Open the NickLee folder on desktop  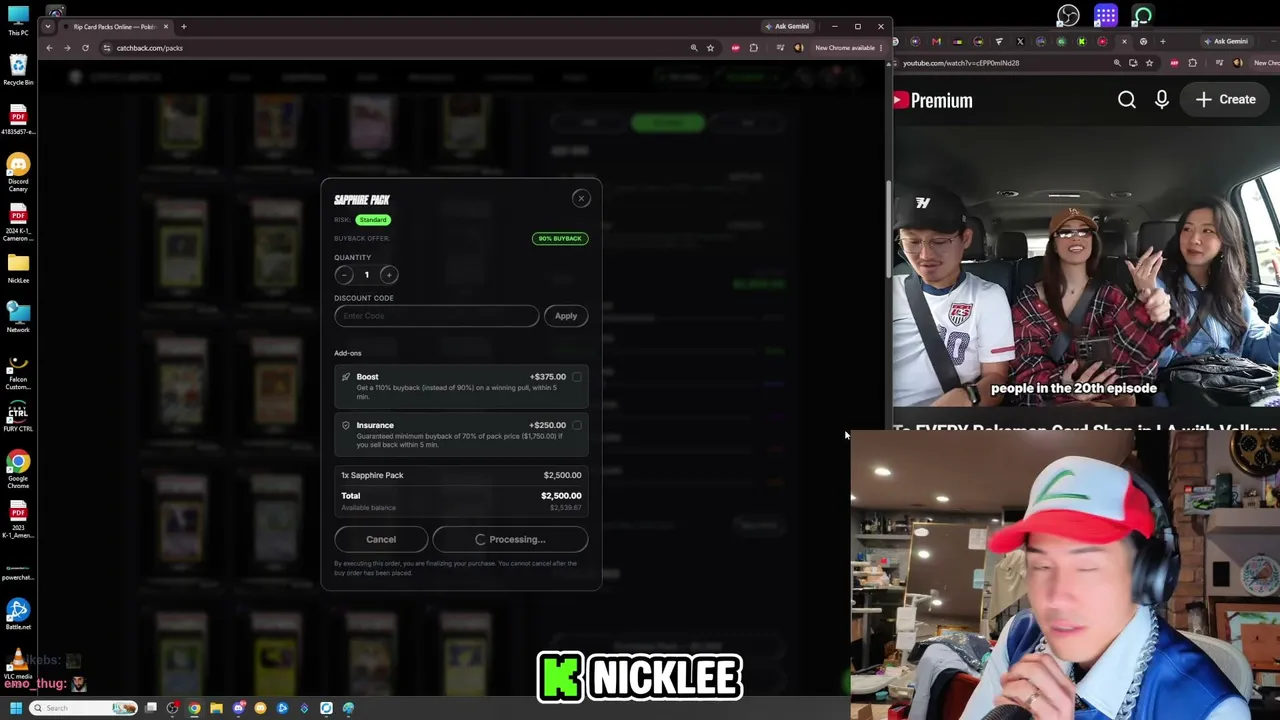click(x=18, y=268)
